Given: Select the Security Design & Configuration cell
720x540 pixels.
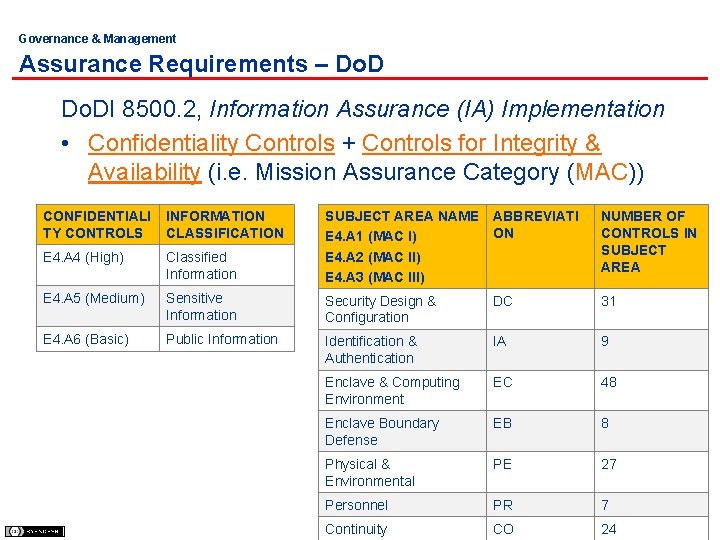Looking at the screenshot, I should click(x=402, y=309).
